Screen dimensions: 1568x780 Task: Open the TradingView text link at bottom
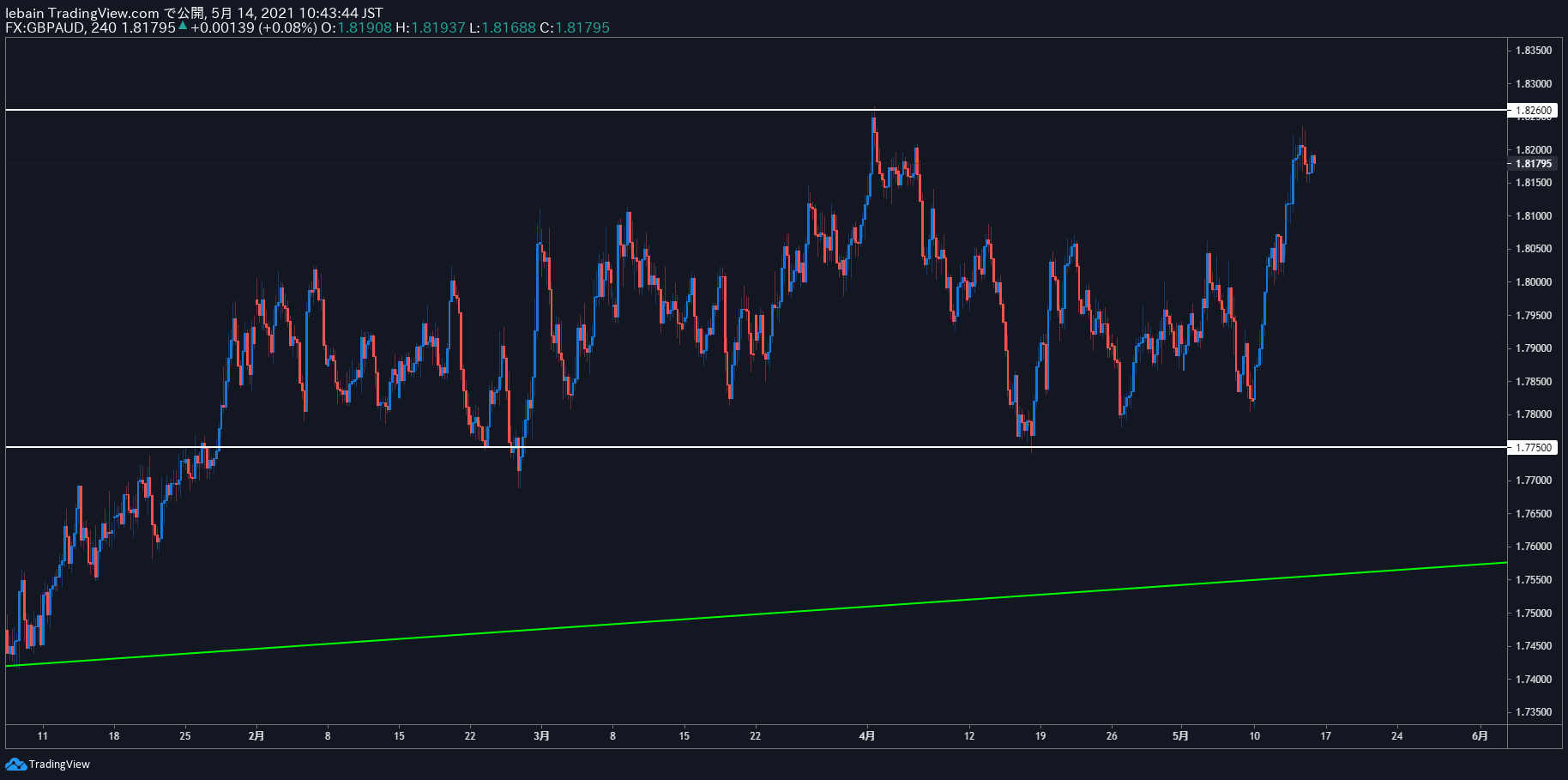coord(59,765)
